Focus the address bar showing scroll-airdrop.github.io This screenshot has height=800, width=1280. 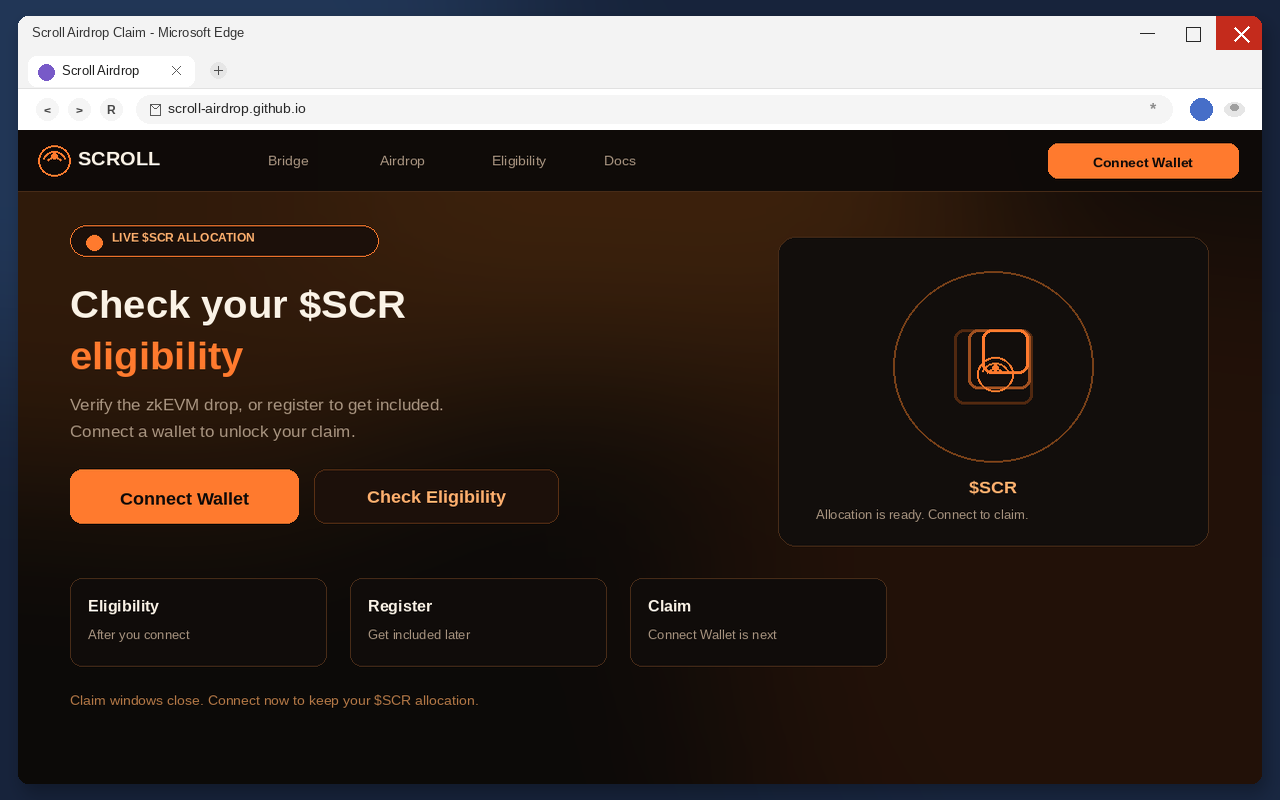pyautogui.click(x=654, y=110)
